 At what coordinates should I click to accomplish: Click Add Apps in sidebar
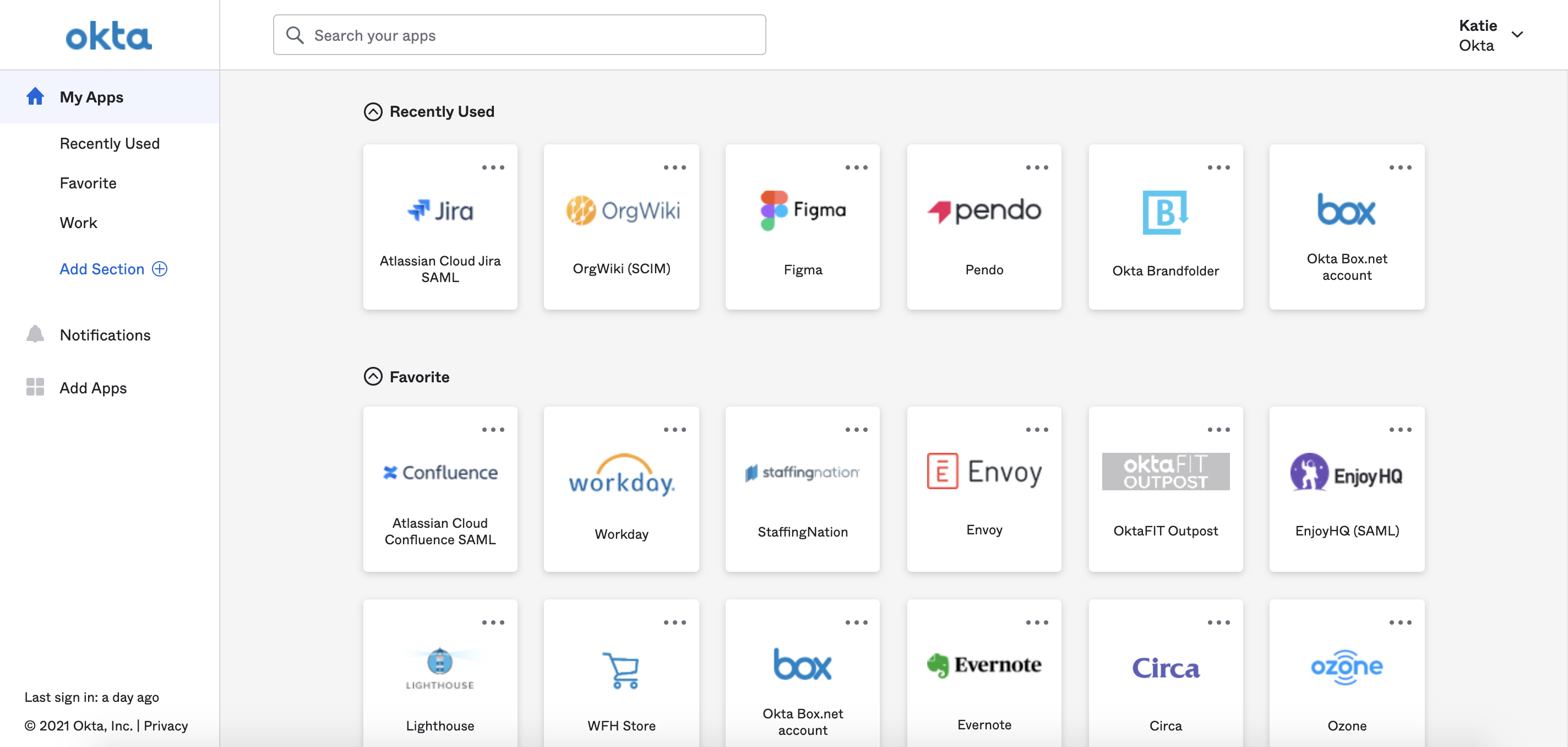[93, 387]
